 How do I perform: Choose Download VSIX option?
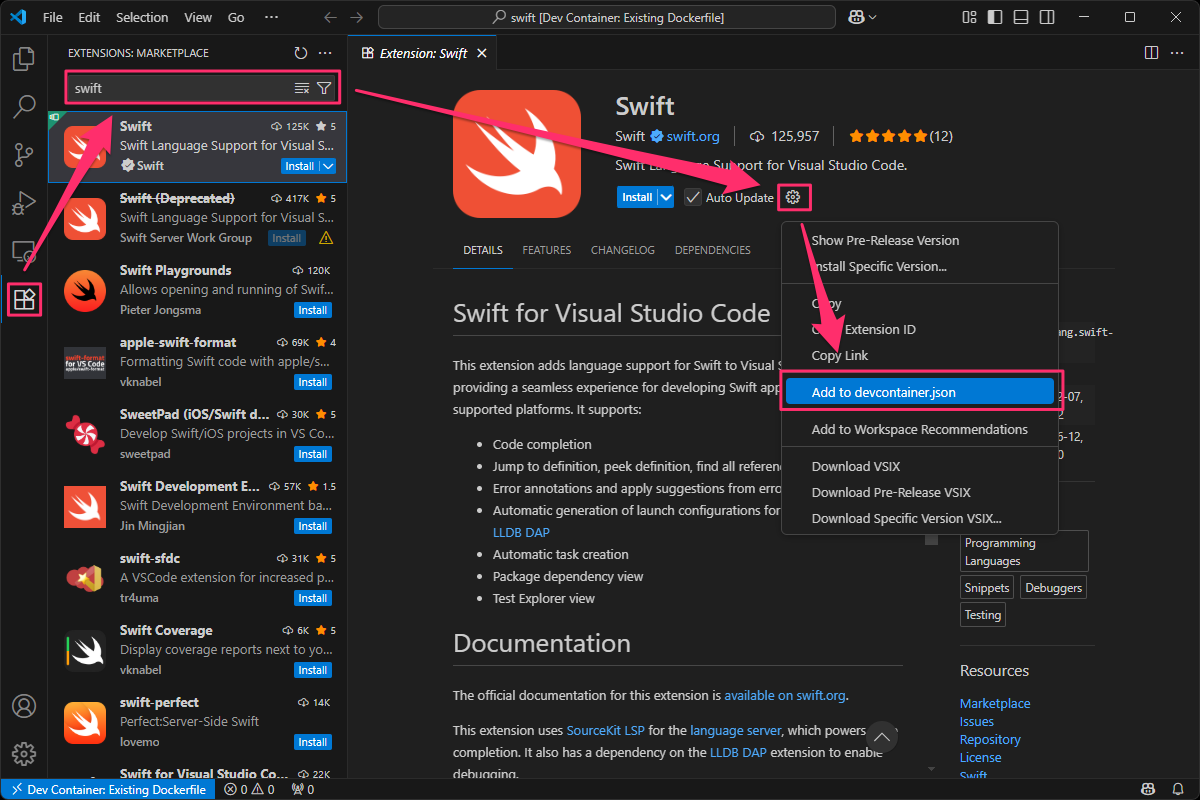920,466
